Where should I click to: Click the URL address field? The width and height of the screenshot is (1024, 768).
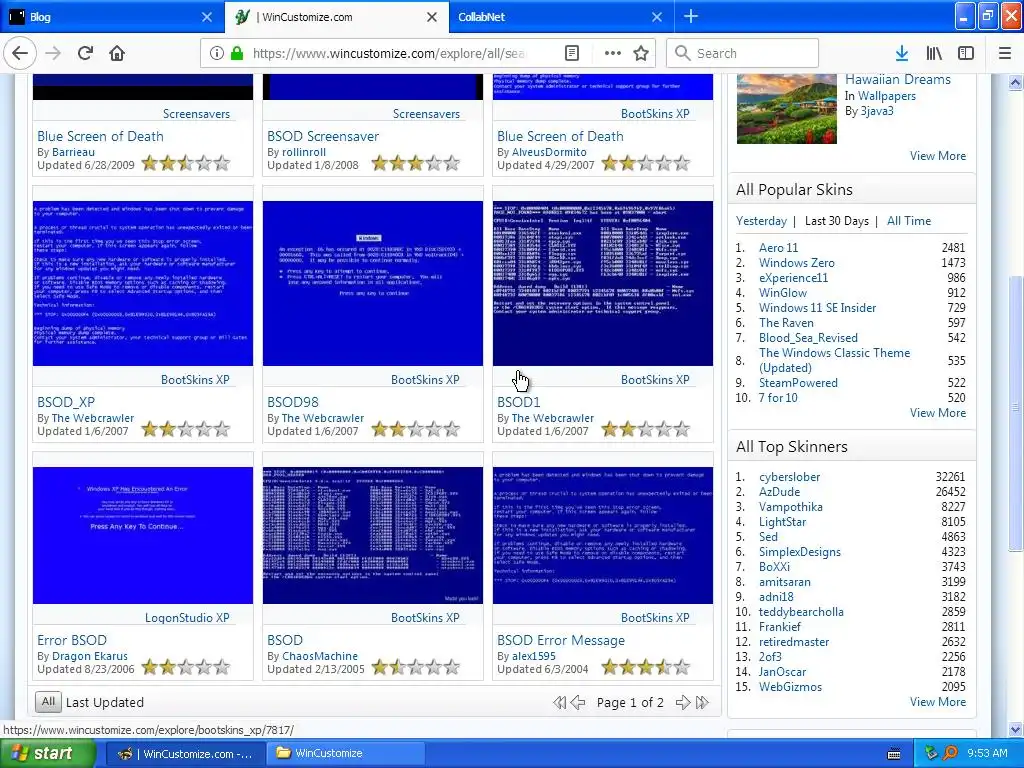(389, 54)
